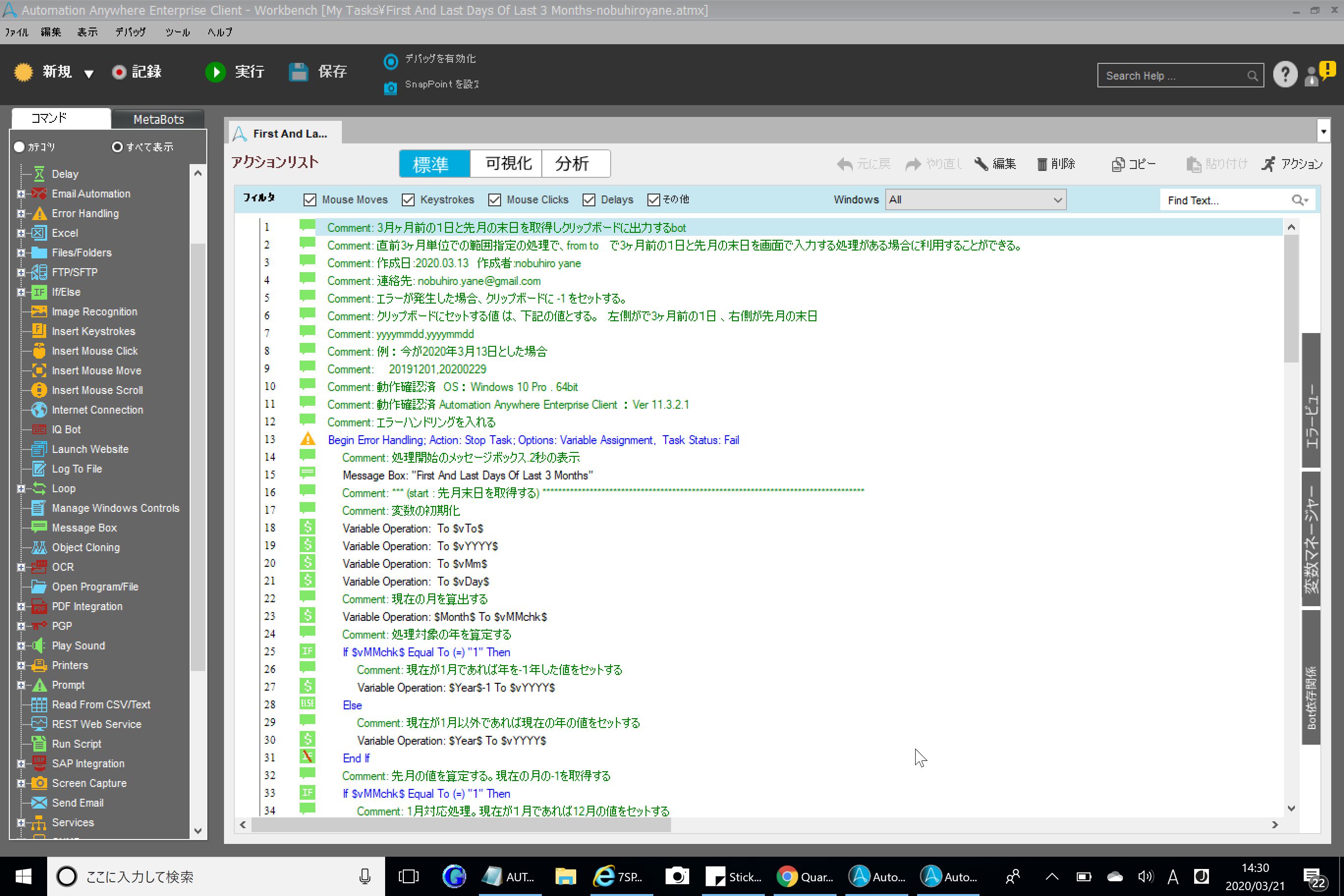Select the カテゴリ radio button
This screenshot has width=1344, height=896.
20,147
